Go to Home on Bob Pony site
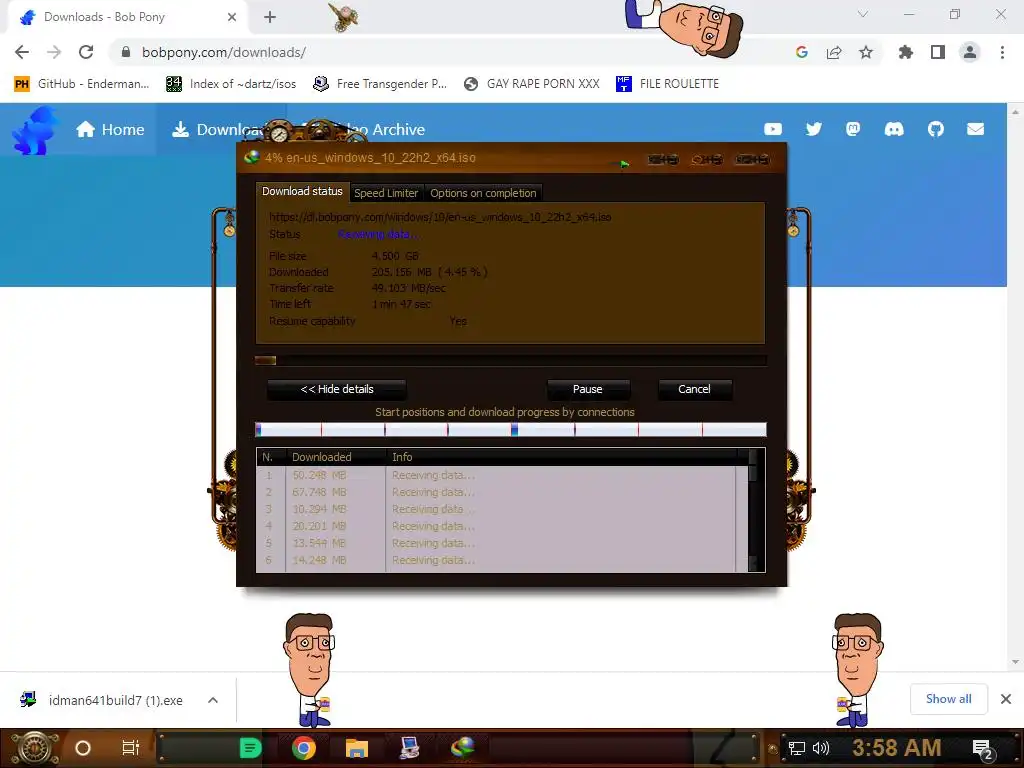The image size is (1024, 768). [110, 129]
